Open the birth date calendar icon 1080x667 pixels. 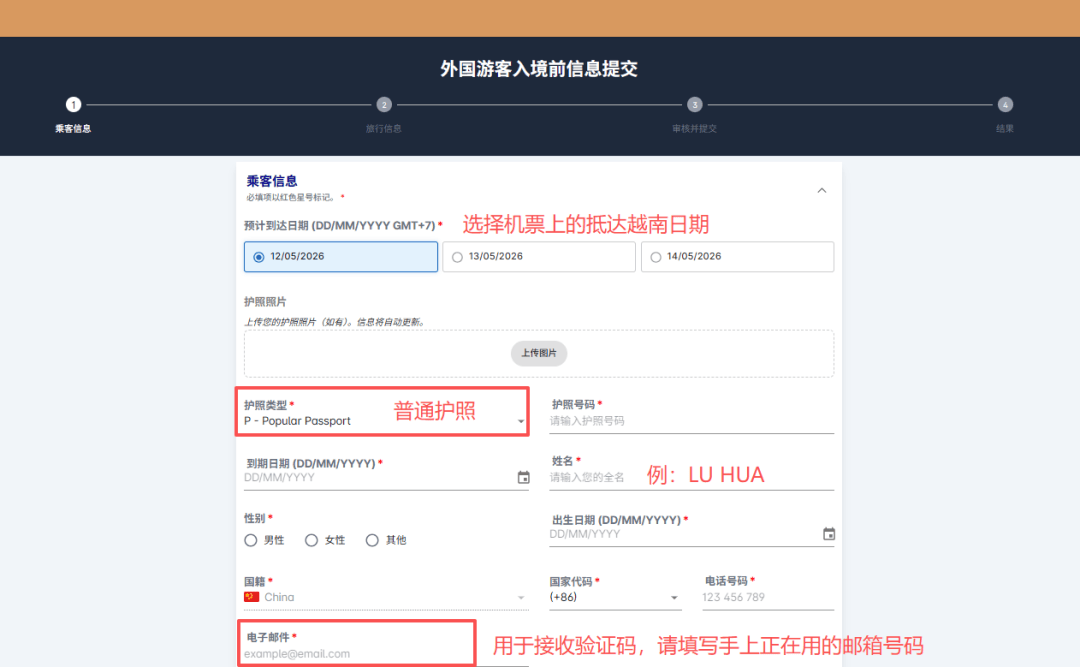829,534
